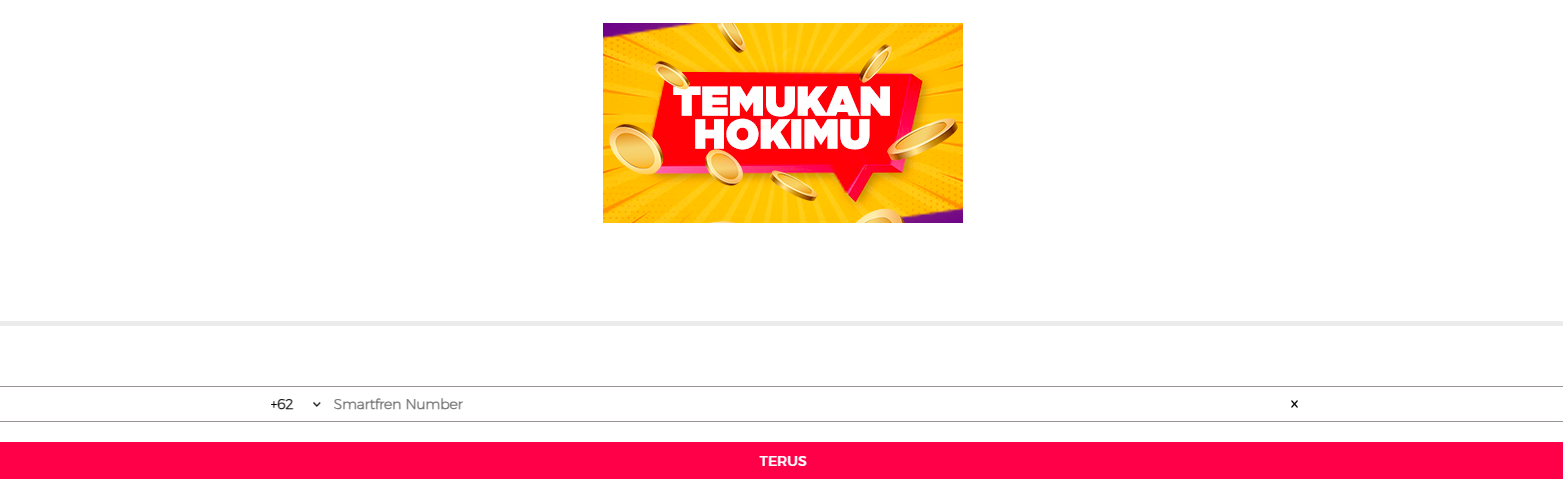Click the small coin at the bubble's upper-left corner
Viewport: 1563px width, 503px height.
coord(671,75)
